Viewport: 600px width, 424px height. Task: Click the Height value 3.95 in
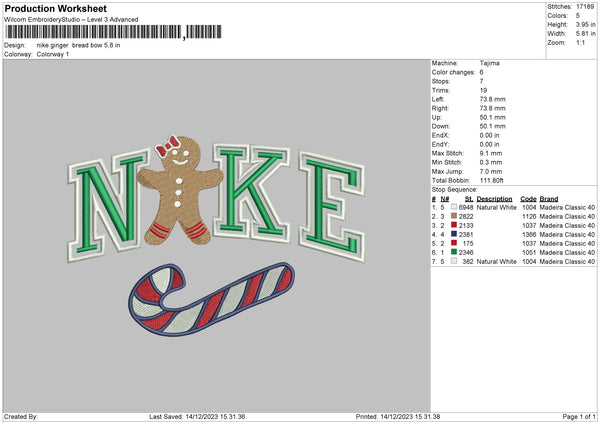pos(585,24)
